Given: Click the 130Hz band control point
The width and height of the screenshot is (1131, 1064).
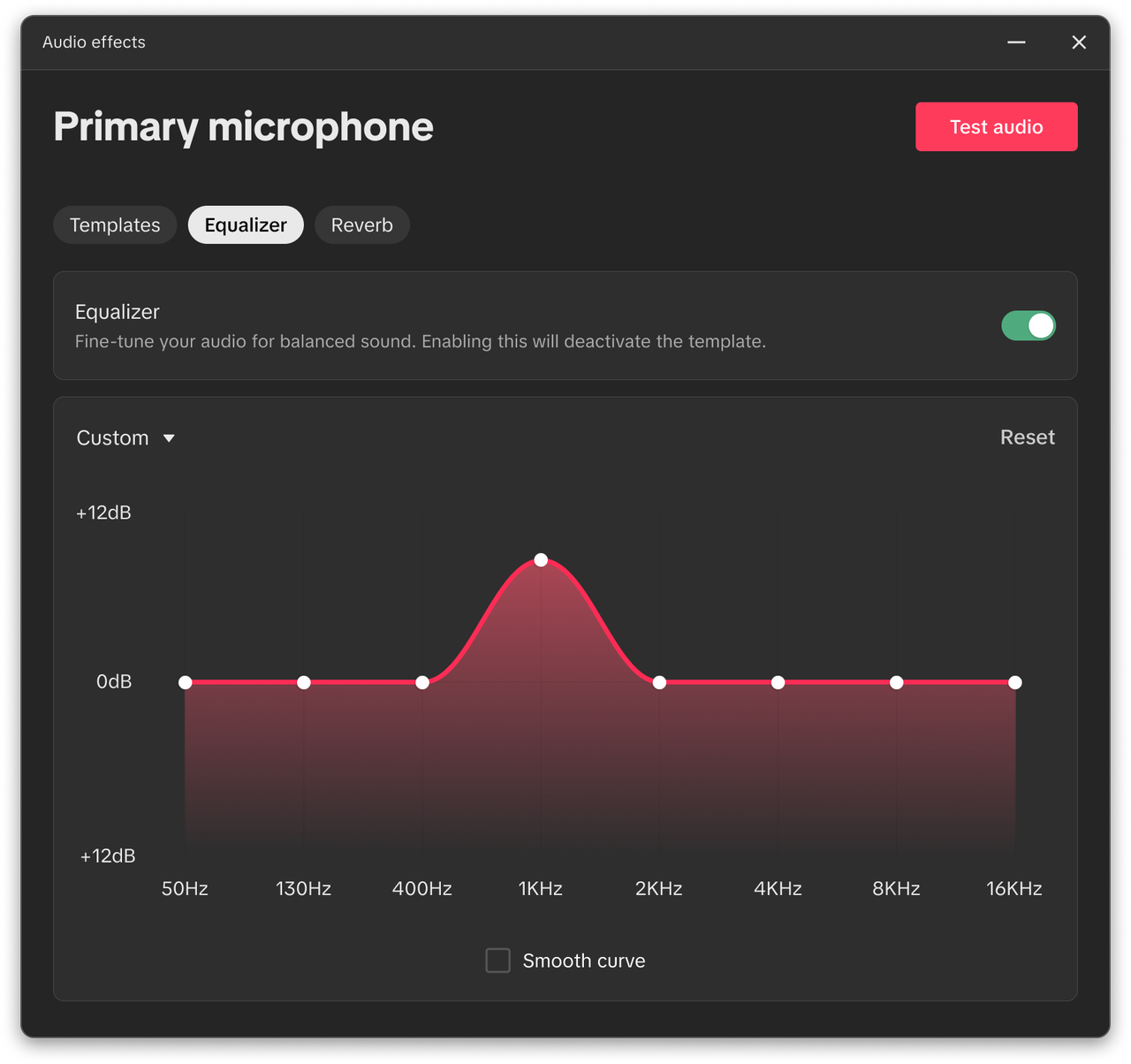Looking at the screenshot, I should [x=304, y=682].
